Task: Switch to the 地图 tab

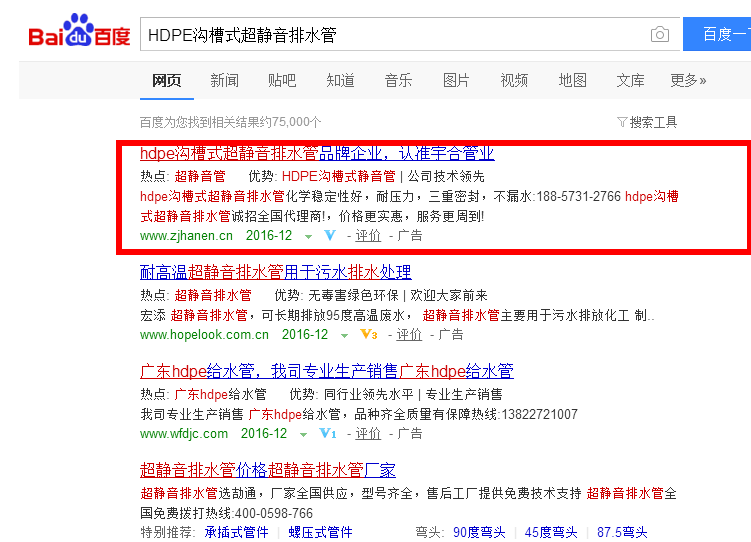Action: point(572,80)
